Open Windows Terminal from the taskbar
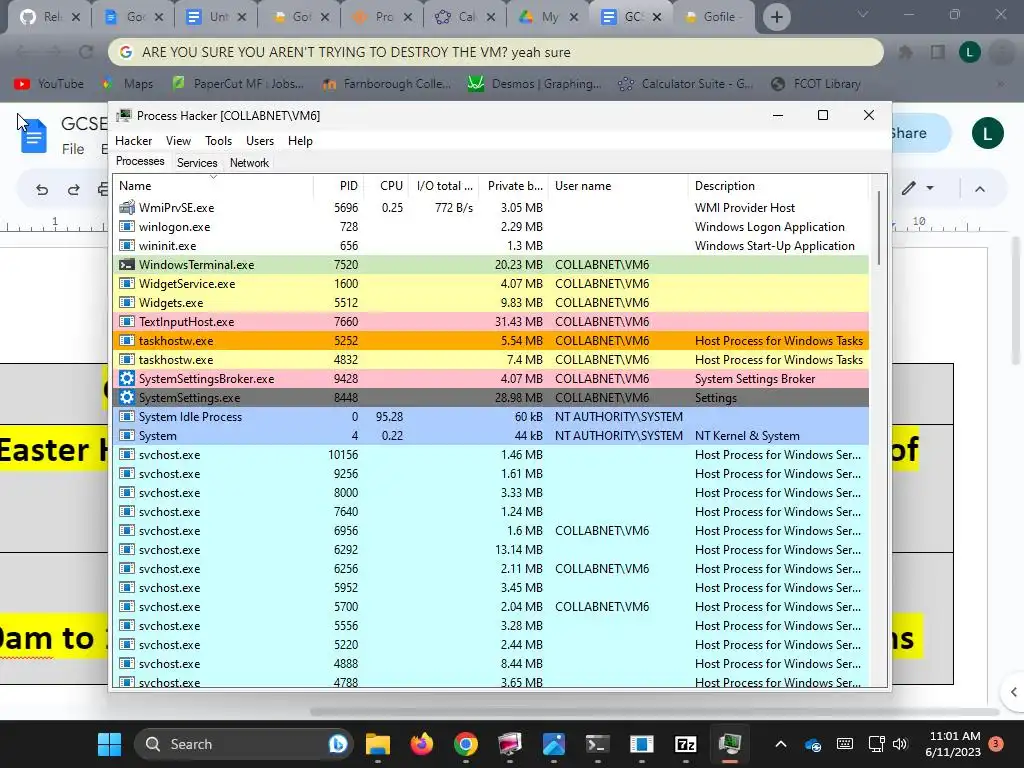This screenshot has width=1024, height=768. pos(597,744)
